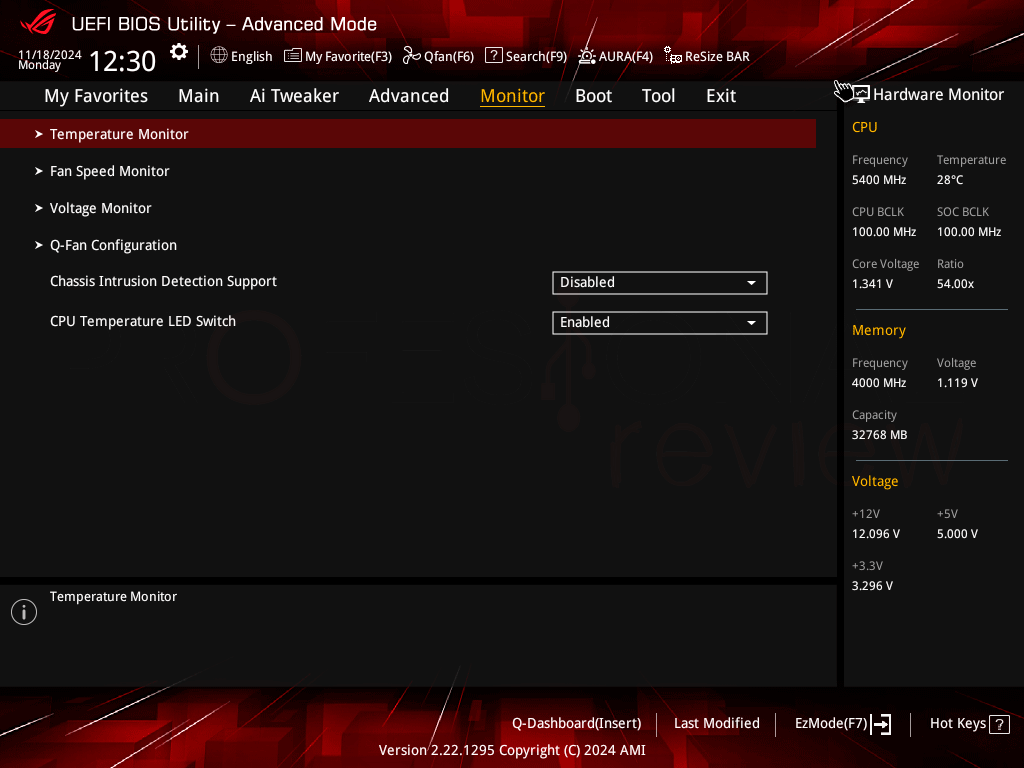
Task: Click CPU frequency value 5400 MHz
Action: (879, 180)
